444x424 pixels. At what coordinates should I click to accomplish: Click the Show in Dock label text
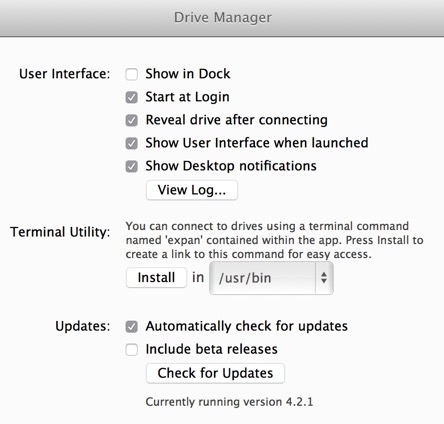point(188,74)
